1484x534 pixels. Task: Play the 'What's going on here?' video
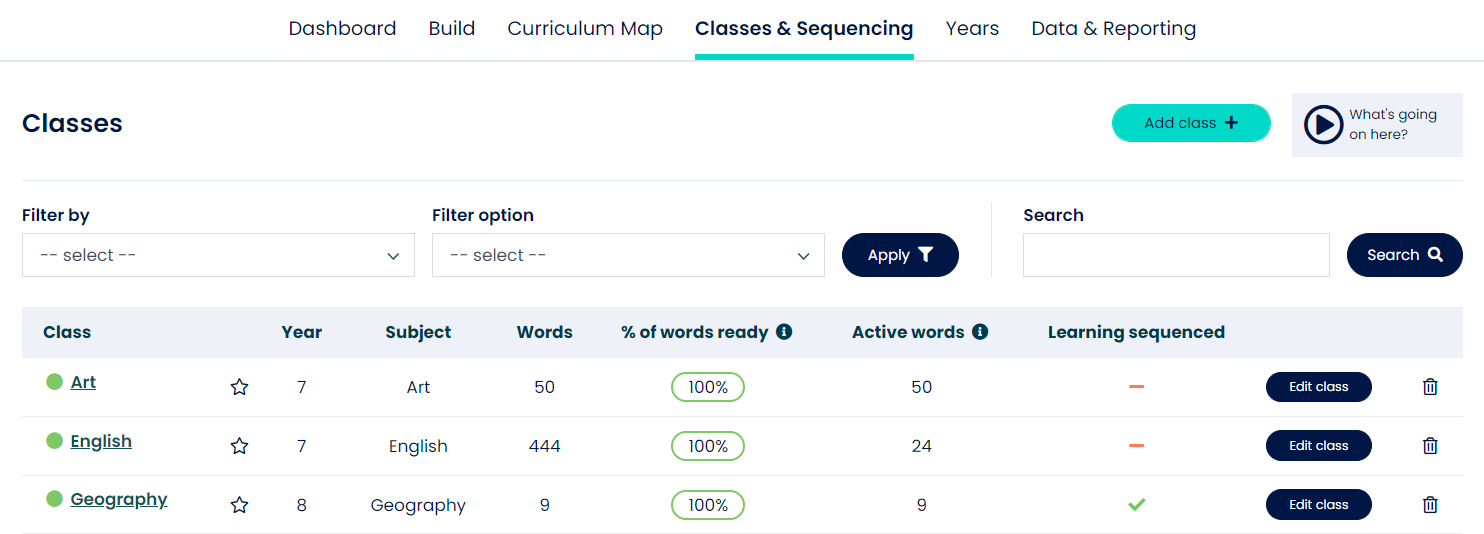(1323, 125)
